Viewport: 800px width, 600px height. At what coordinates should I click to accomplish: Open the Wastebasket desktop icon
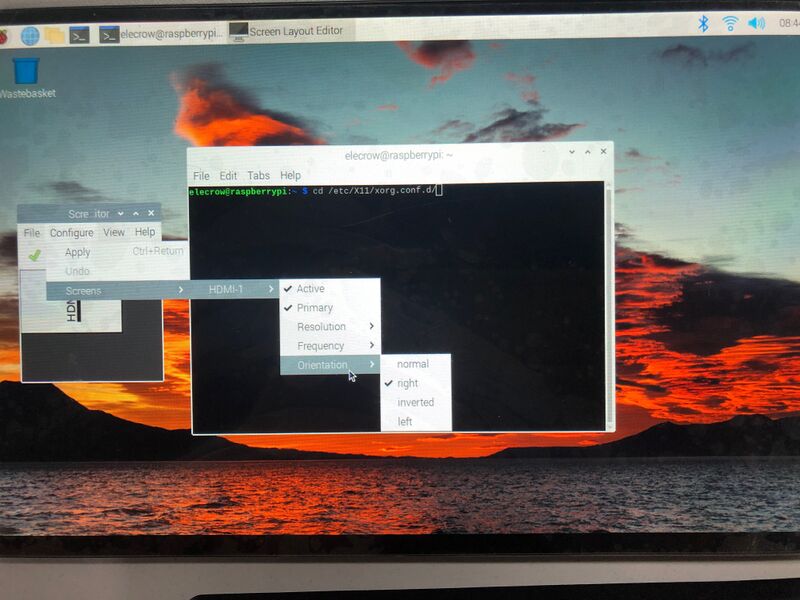26,71
